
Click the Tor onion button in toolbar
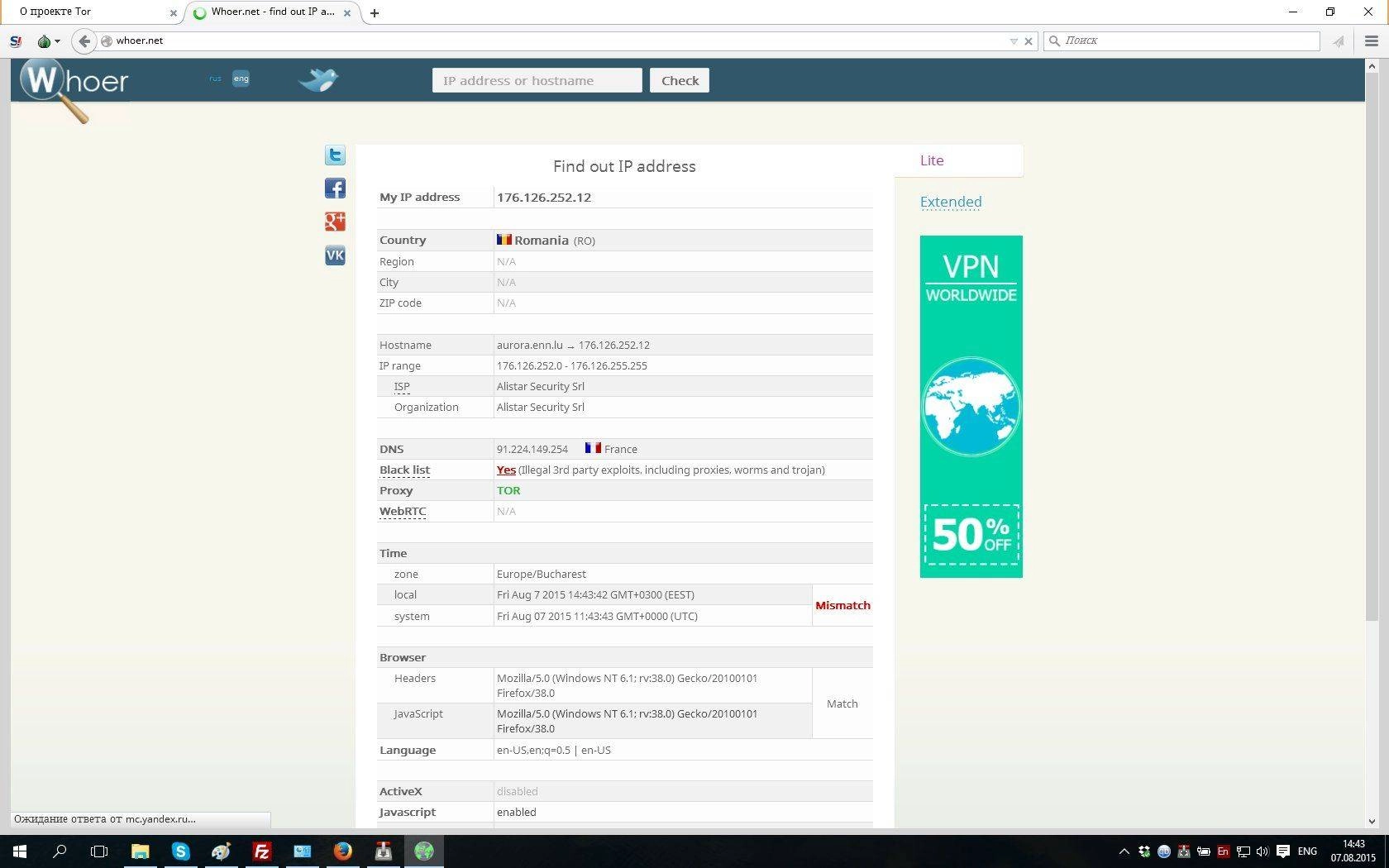pyautogui.click(x=44, y=41)
